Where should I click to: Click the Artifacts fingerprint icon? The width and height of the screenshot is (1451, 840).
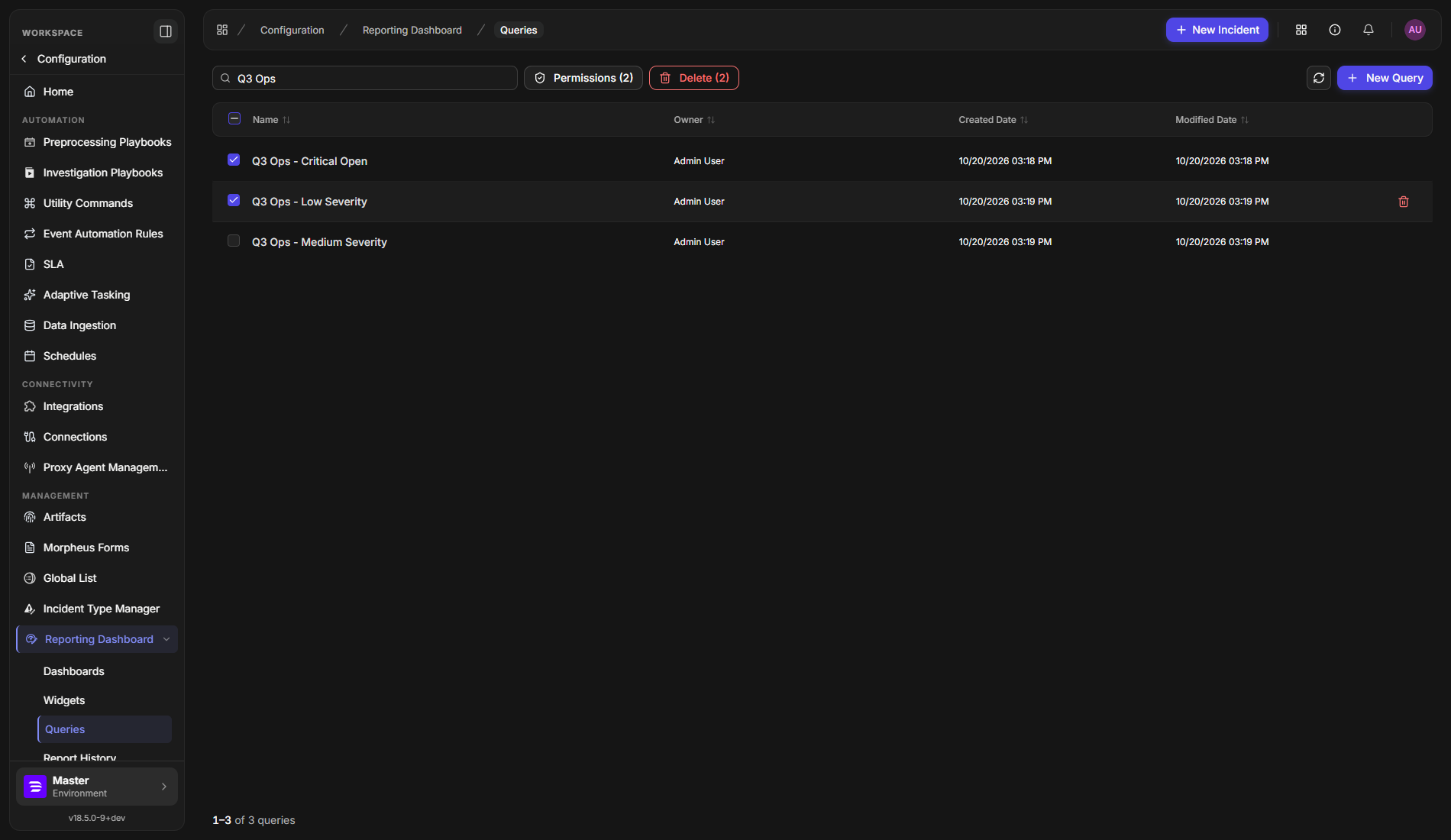[30, 517]
